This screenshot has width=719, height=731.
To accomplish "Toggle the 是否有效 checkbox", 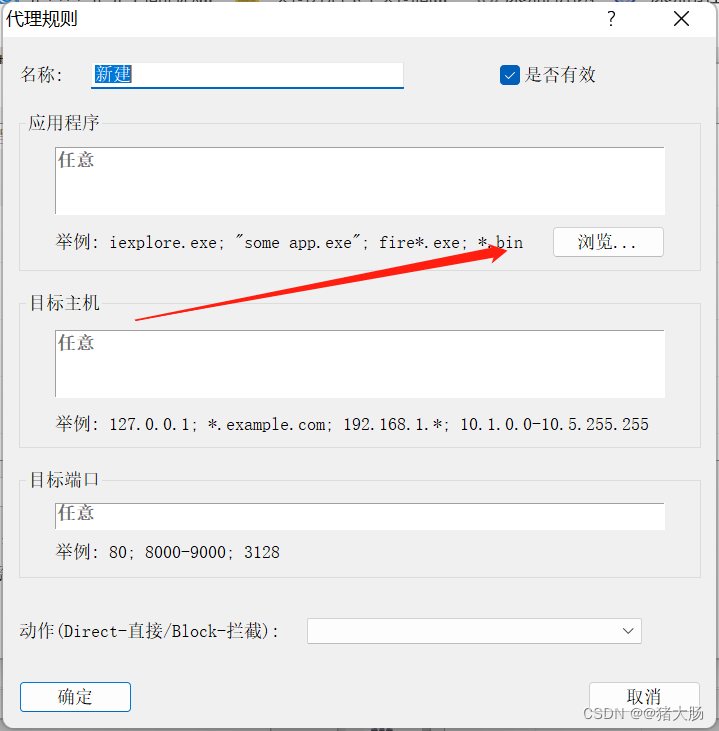I will tap(510, 75).
